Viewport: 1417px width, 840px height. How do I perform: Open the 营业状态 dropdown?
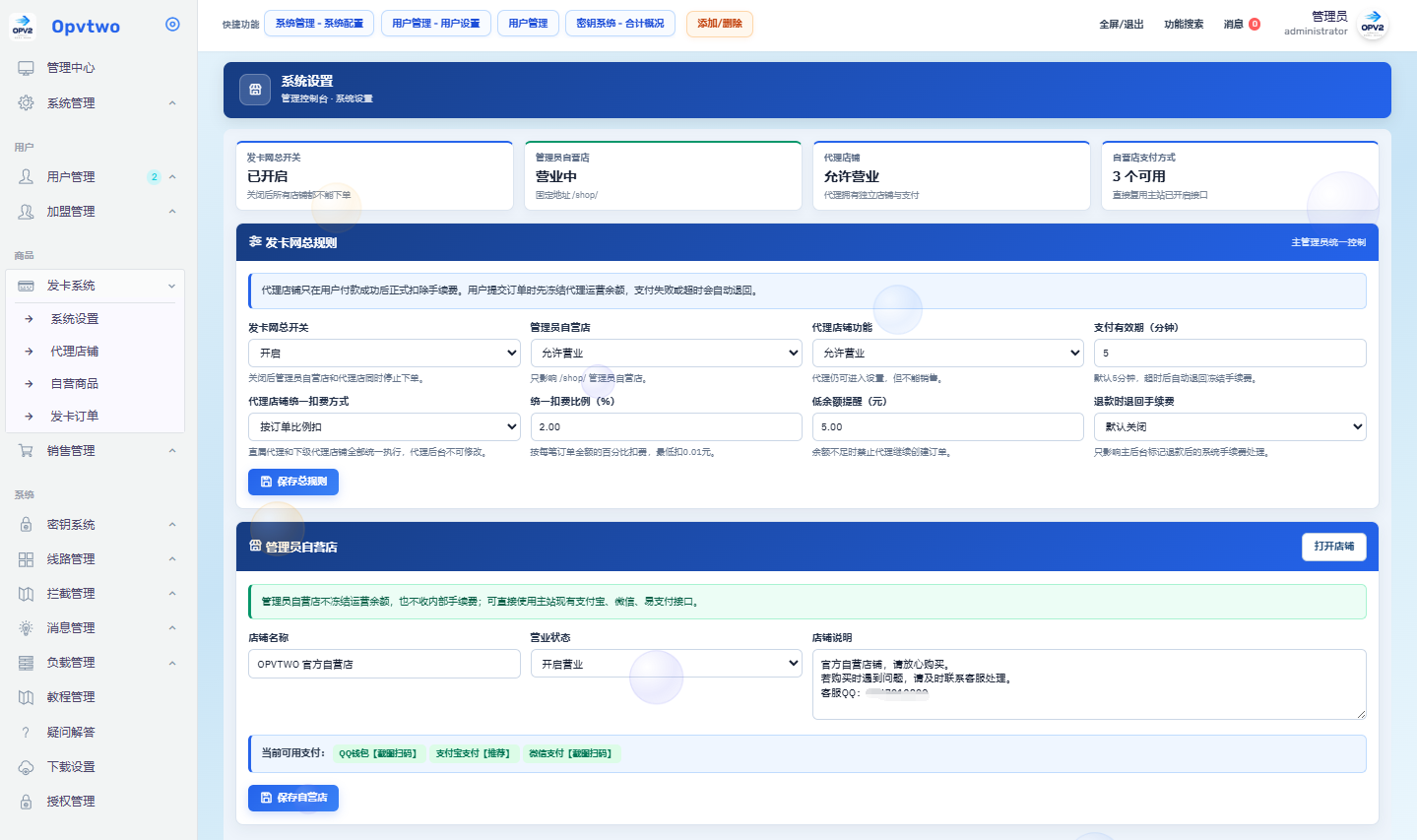coord(666,664)
